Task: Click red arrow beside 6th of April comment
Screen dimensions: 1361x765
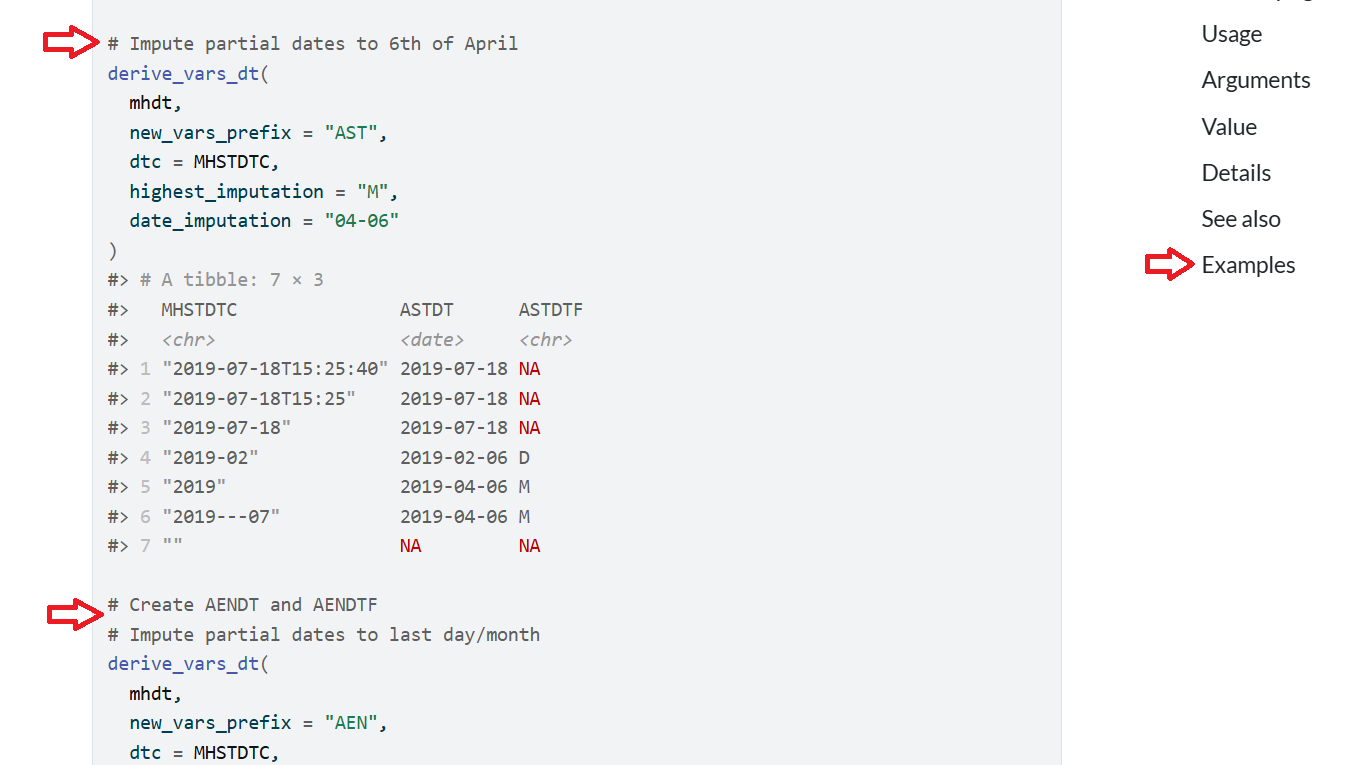Action: [70, 43]
